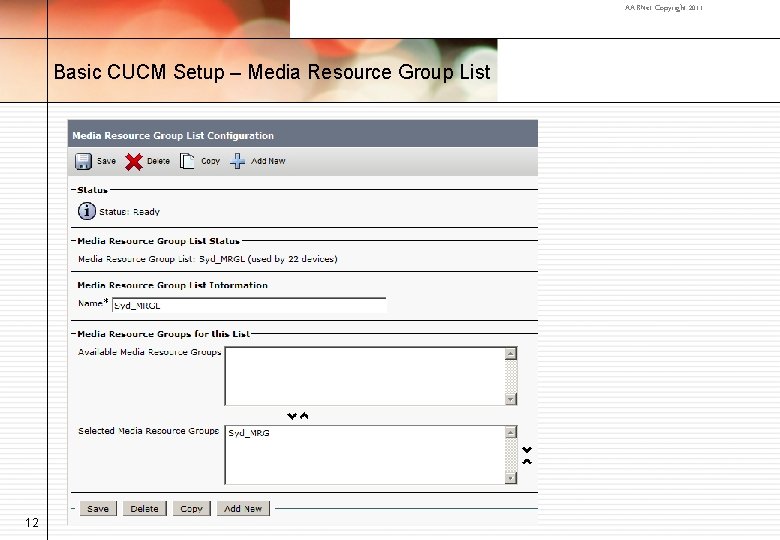
Task: Move the selected group up with the reorder arrow
Action: pyautogui.click(x=527, y=461)
